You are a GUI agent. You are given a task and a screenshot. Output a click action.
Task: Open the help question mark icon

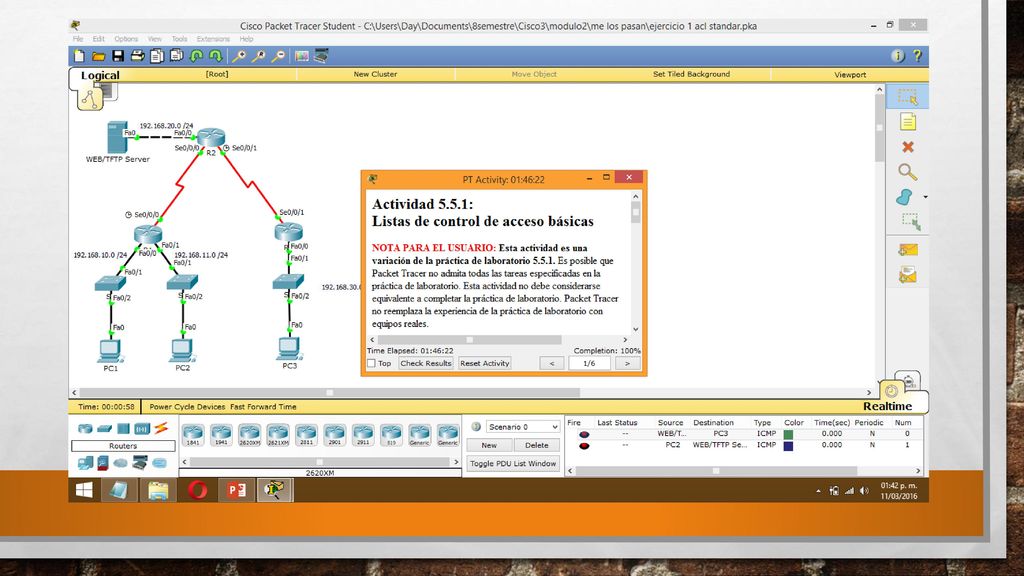point(918,56)
